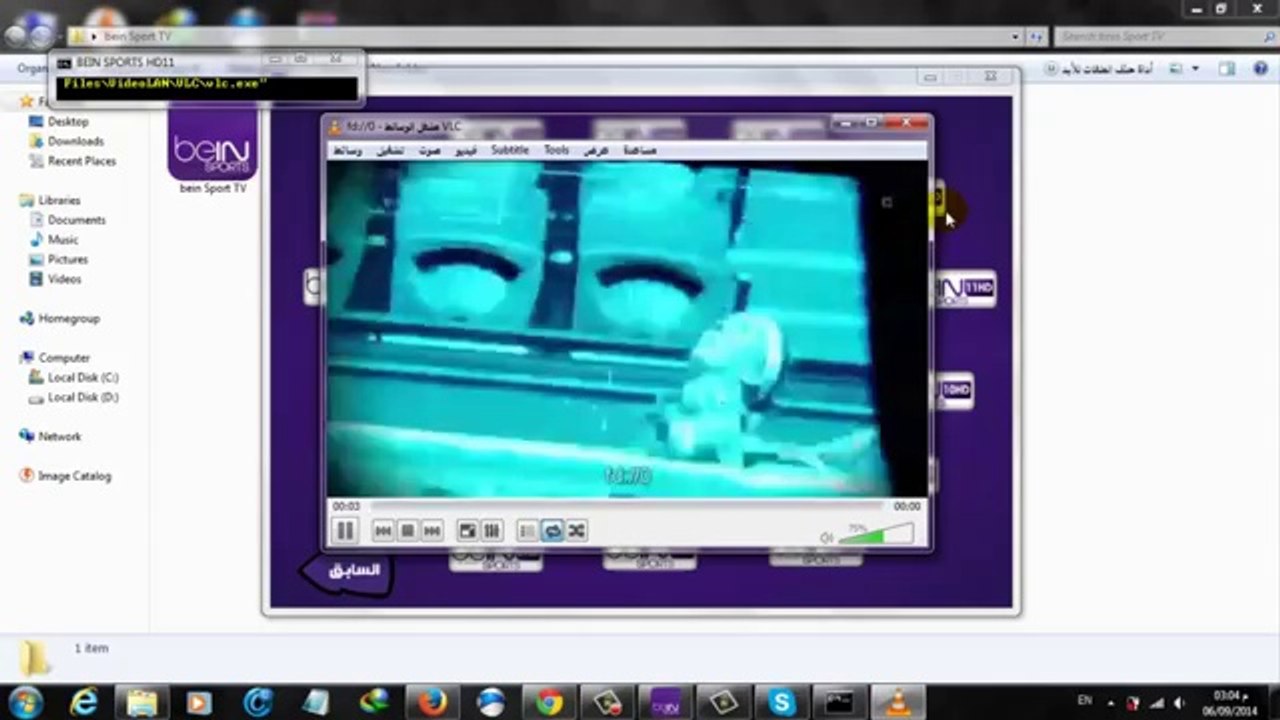Screen dimensions: 1280x720
Task: Open Local Disk (C:)
Action: [82, 377]
